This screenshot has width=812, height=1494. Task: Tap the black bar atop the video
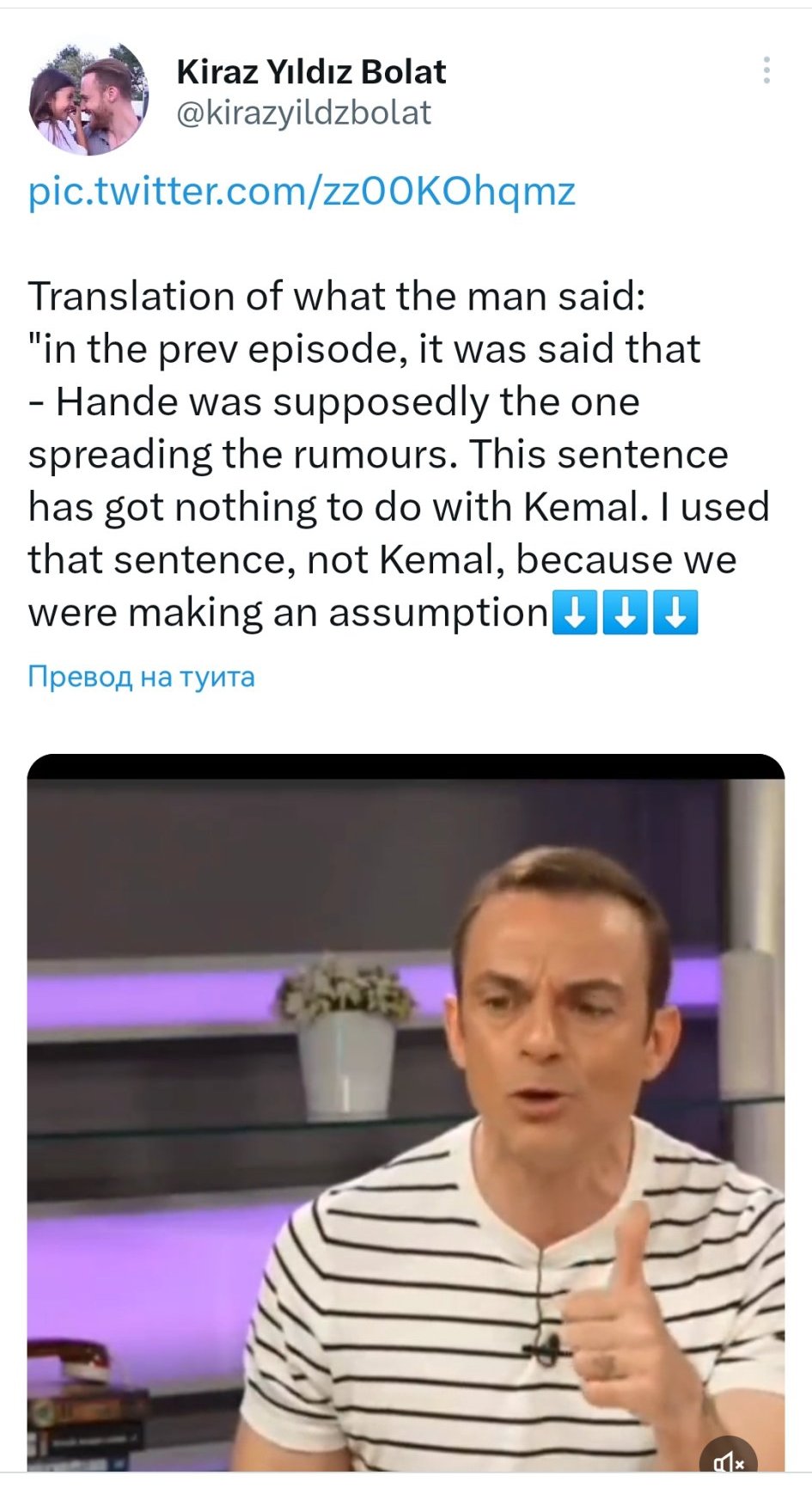(x=406, y=766)
